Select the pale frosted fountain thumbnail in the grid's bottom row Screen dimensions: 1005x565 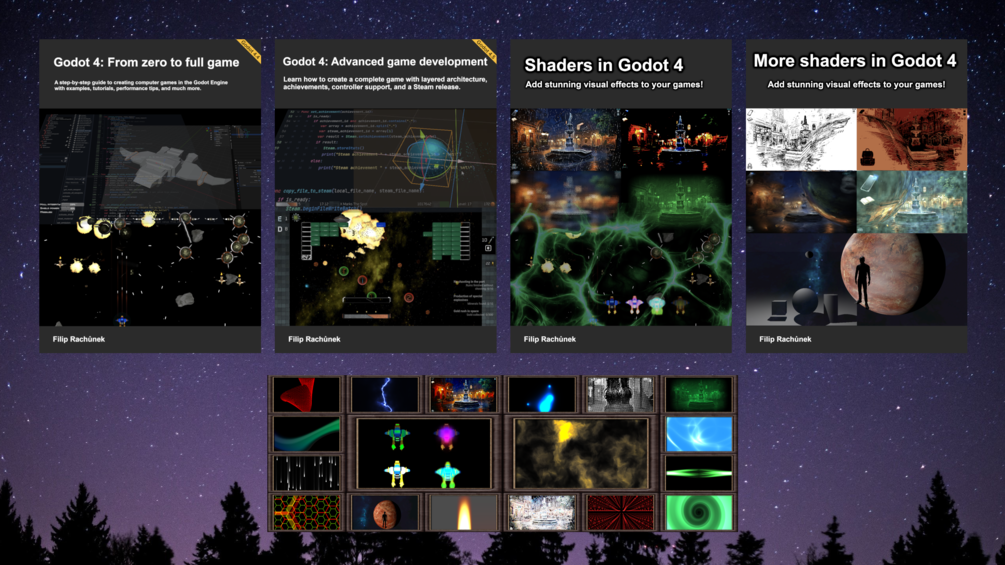pos(542,512)
